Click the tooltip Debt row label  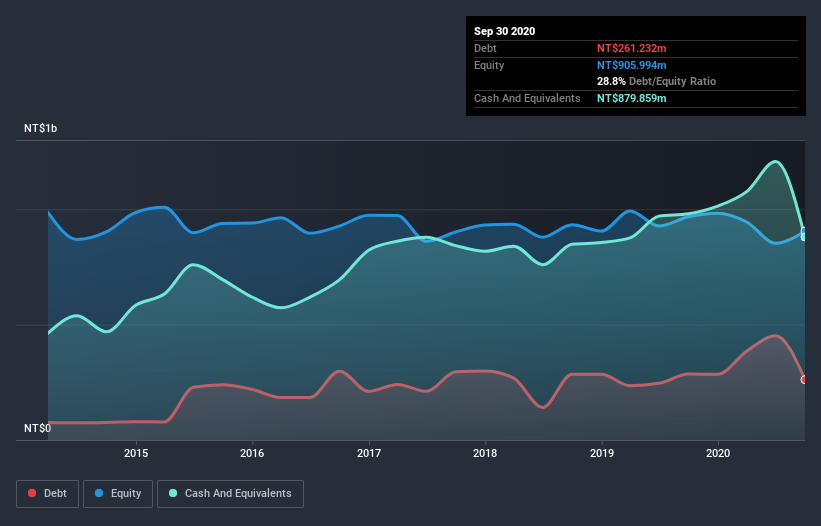coord(485,48)
